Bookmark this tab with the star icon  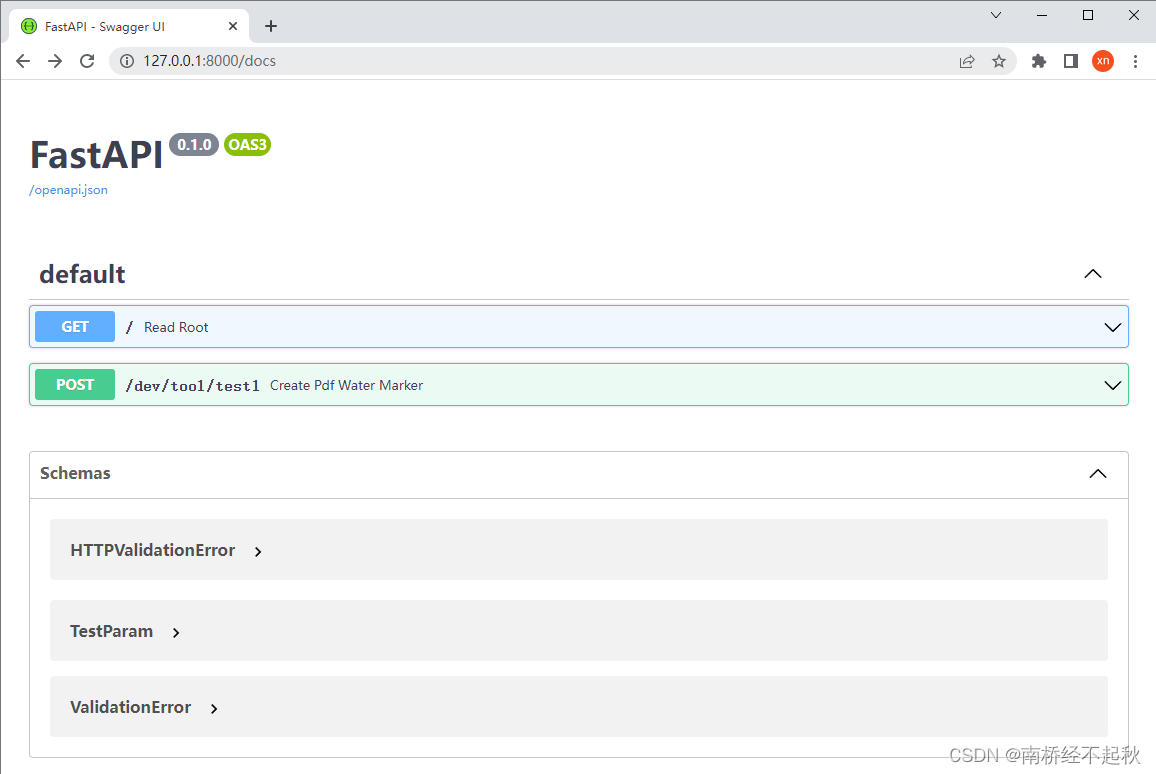click(x=999, y=61)
